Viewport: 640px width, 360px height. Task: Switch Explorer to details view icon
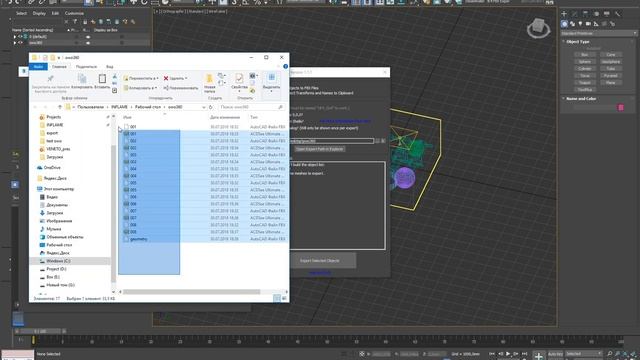pos(277,298)
